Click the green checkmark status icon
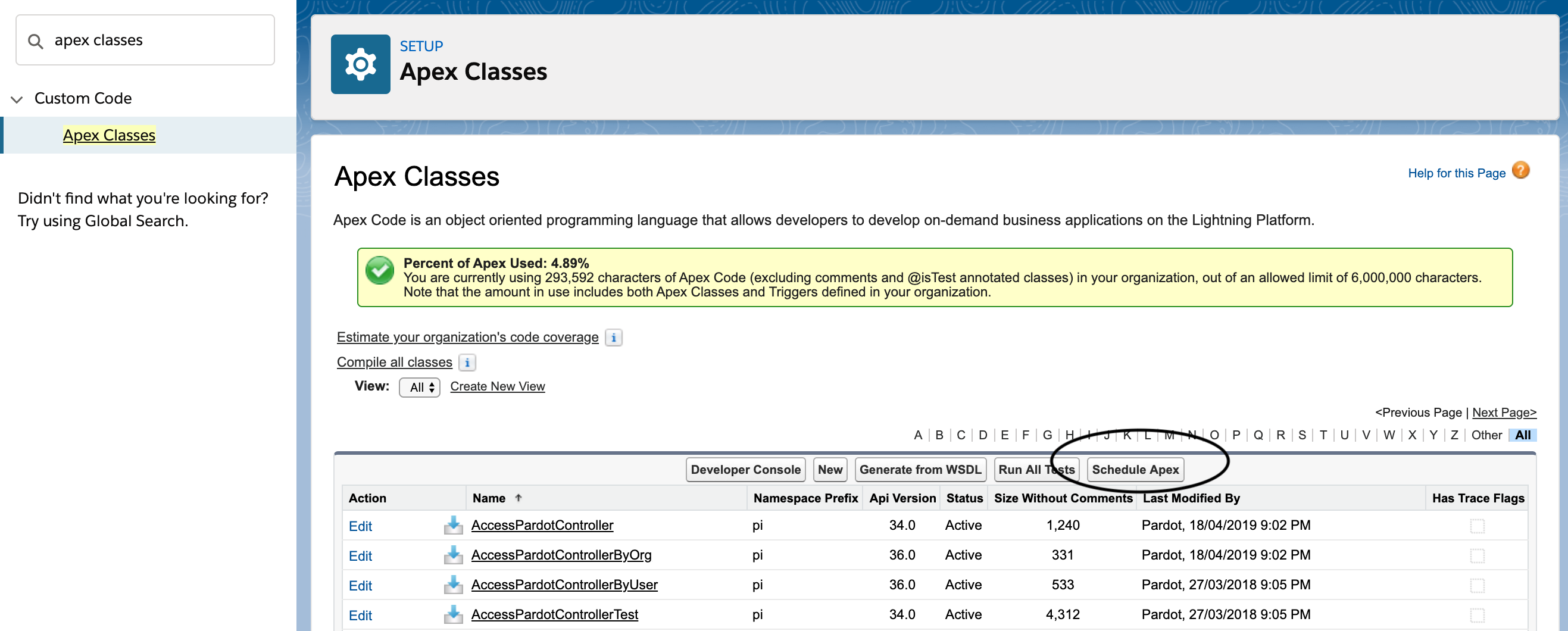The width and height of the screenshot is (1568, 631). coord(380,271)
